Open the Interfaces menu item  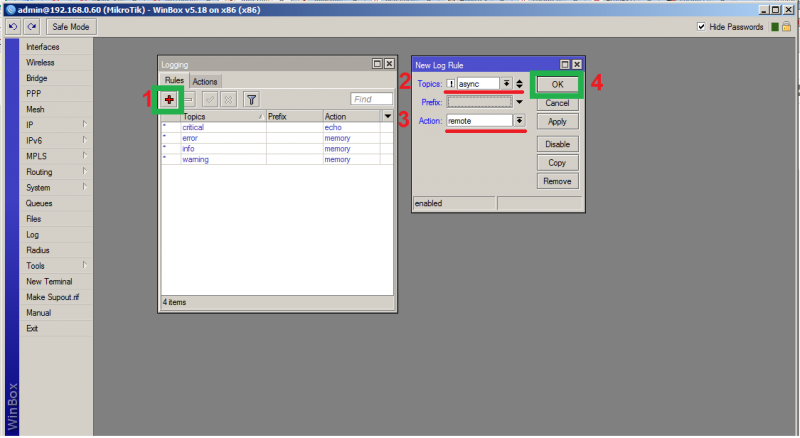click(x=42, y=47)
